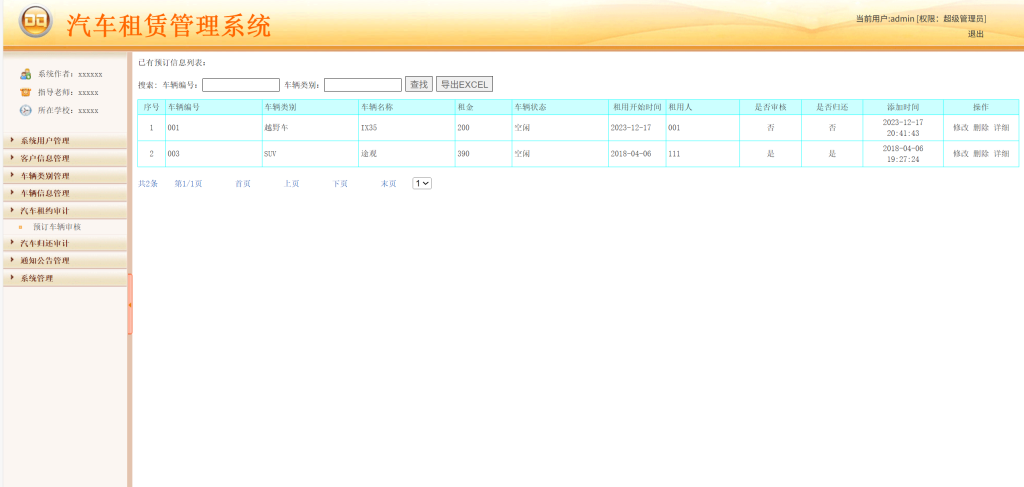Viewport: 1024px width, 487px height.
Task: Export the list with 导出EXCEL button
Action: tap(464, 84)
